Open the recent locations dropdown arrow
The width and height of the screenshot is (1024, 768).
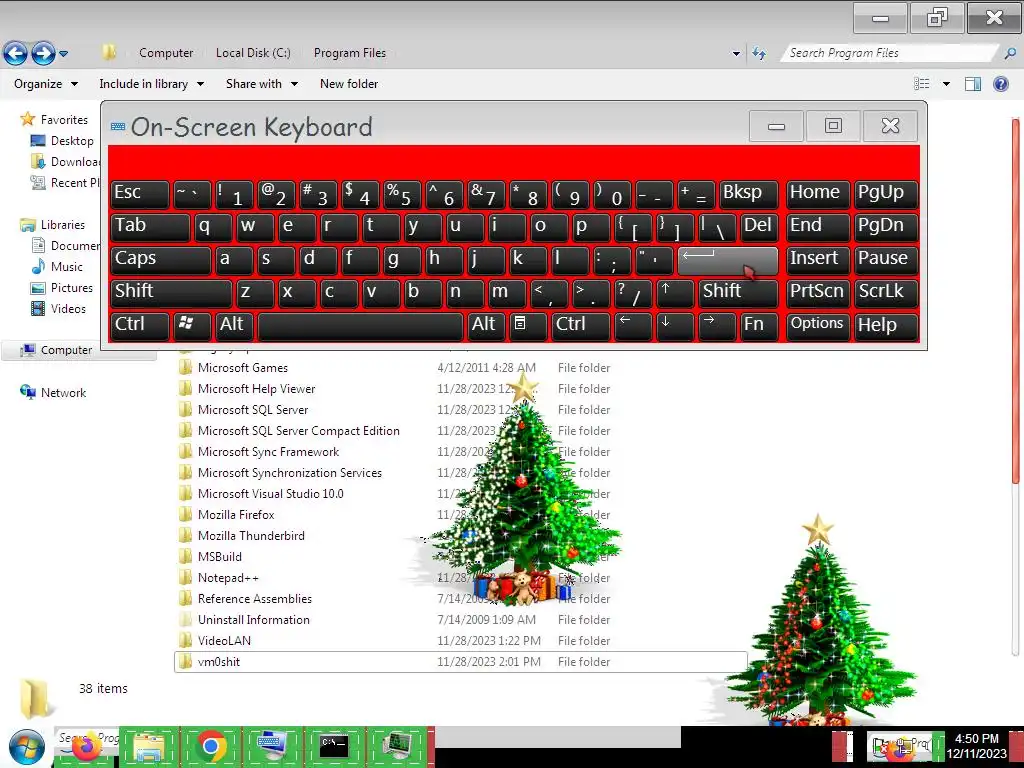click(x=63, y=54)
